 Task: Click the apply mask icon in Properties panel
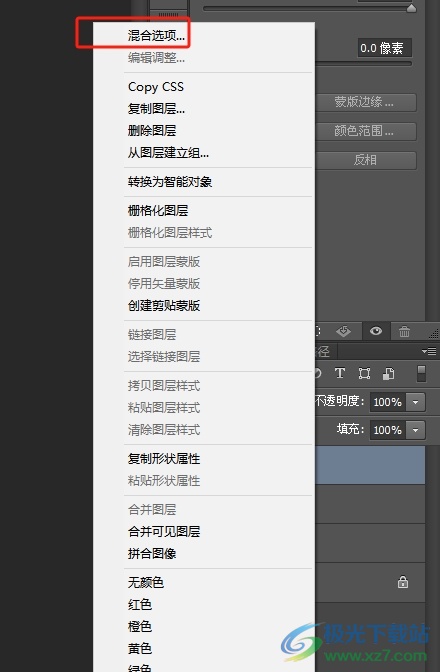[343, 331]
